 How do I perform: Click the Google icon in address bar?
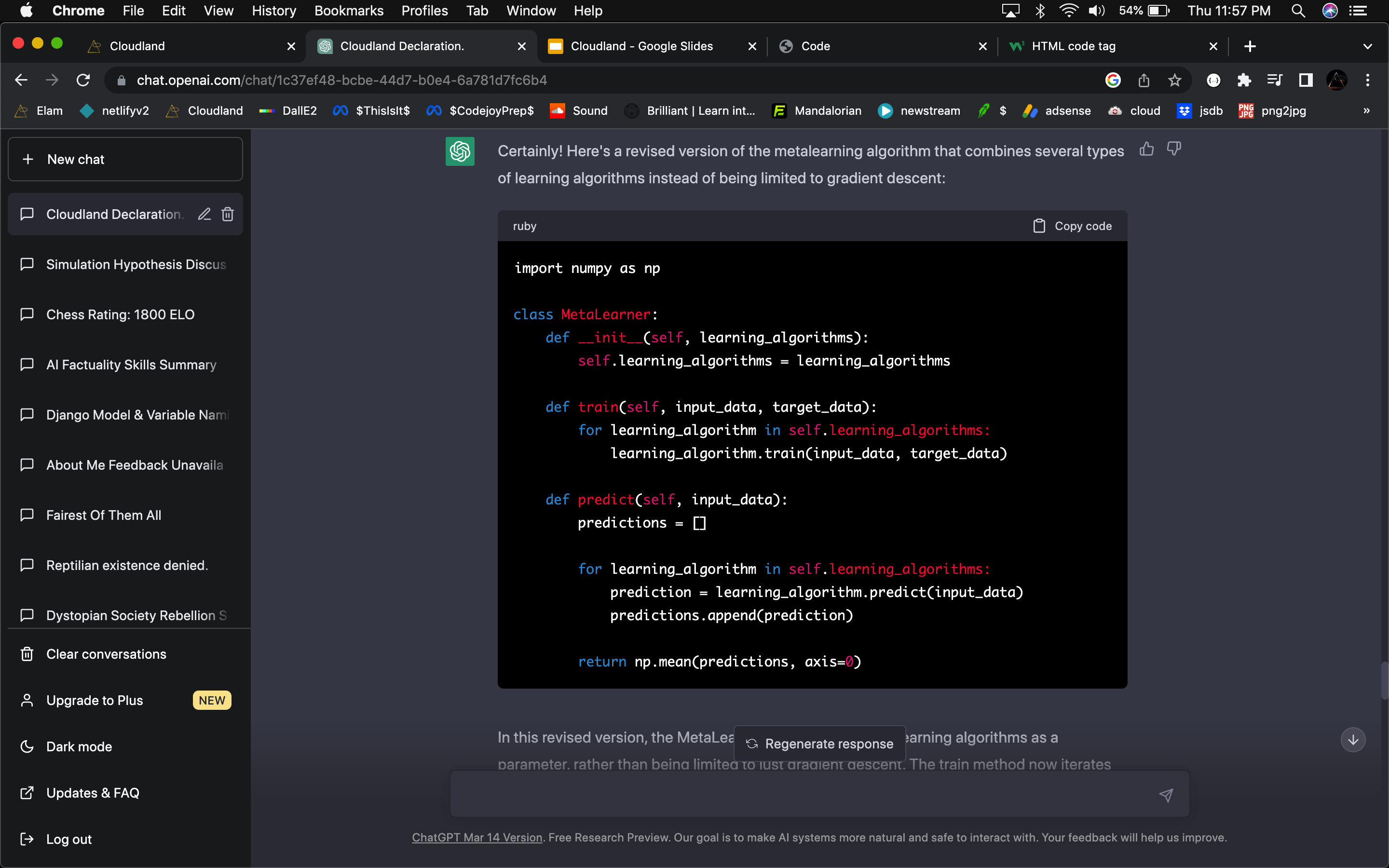pos(1113,80)
